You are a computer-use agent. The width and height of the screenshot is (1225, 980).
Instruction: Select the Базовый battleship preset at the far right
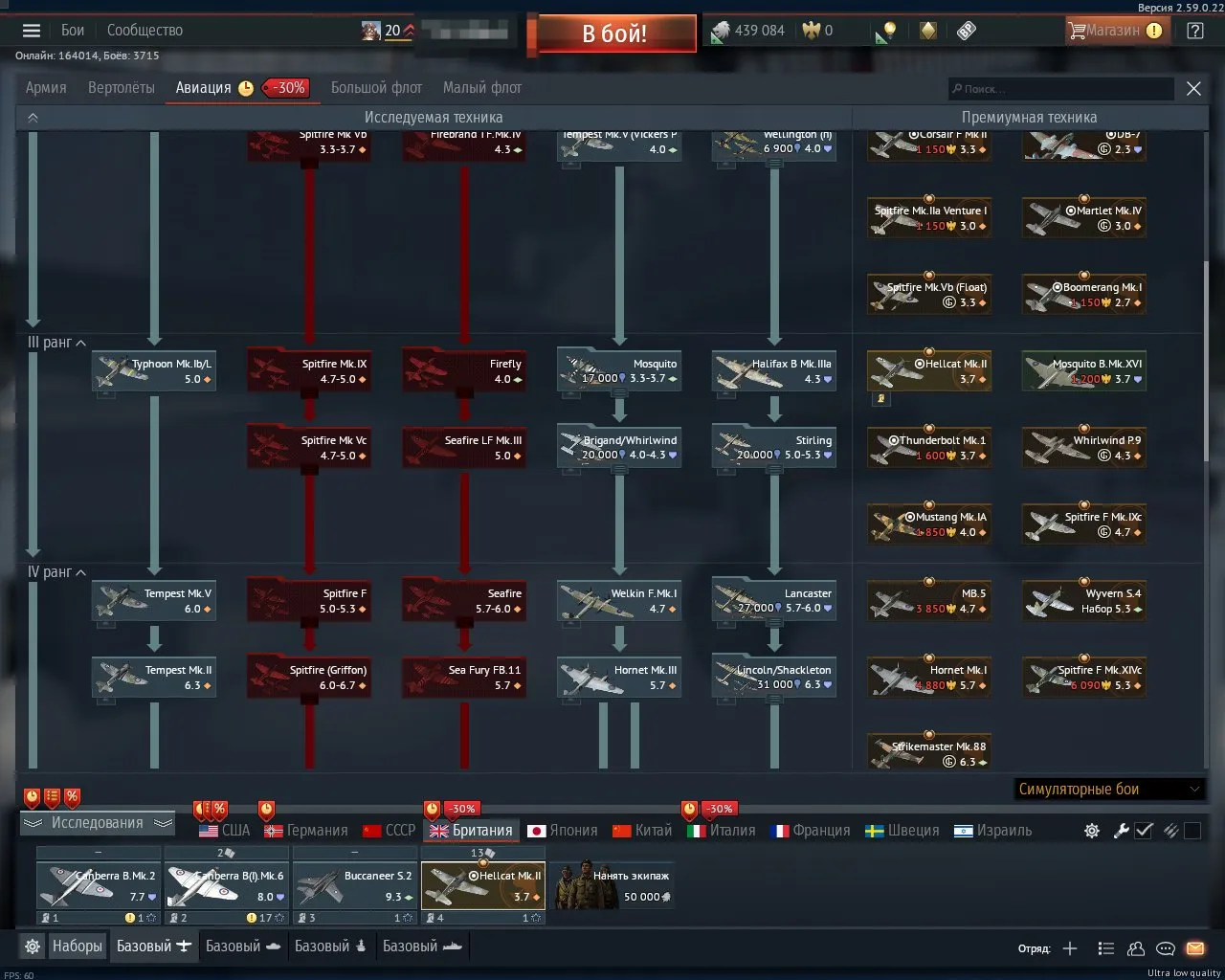423,947
